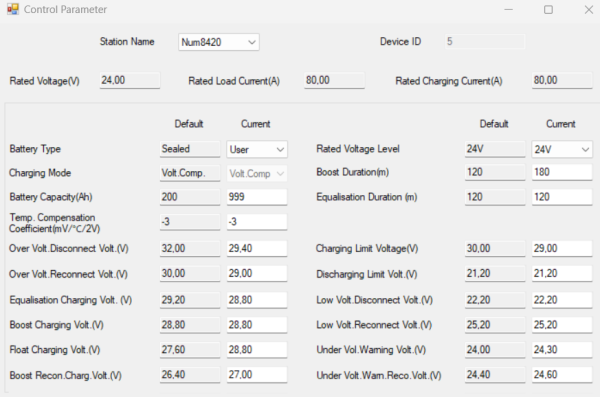This screenshot has width=600, height=397.
Task: Click Charging Mode Default value Volt.Comp.
Action: click(190, 173)
